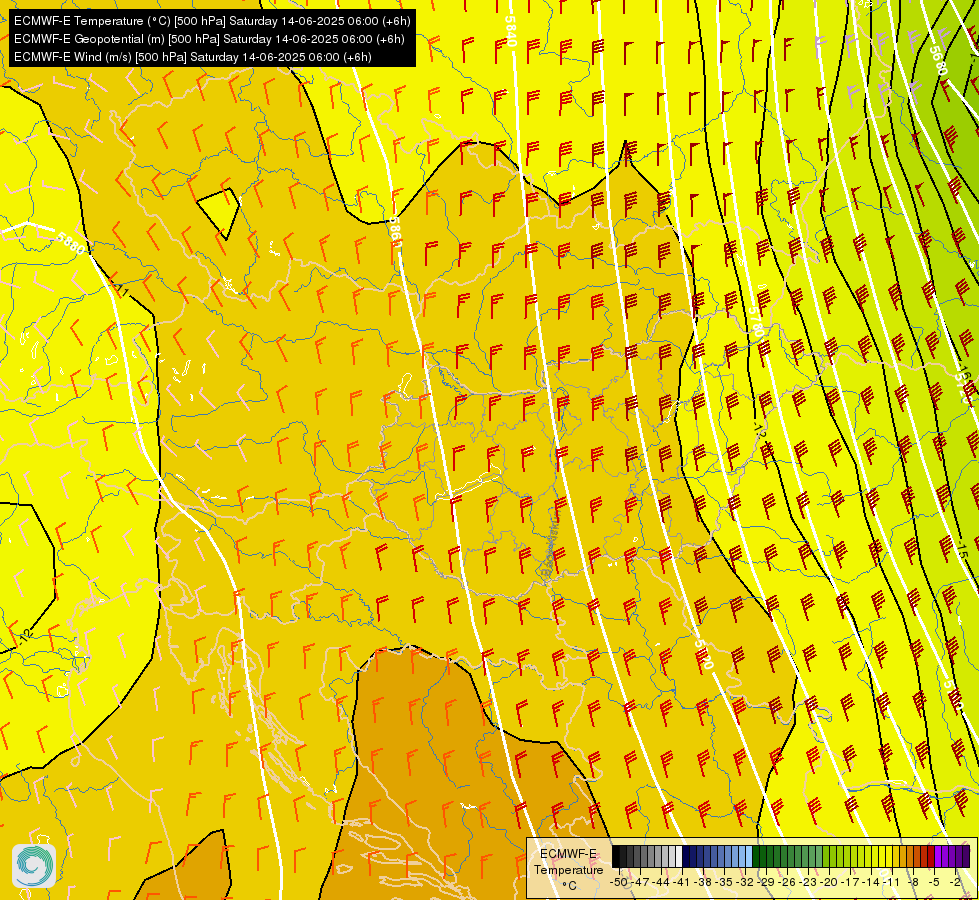Click the -26 legend value
The width and height of the screenshot is (979, 900).
pyautogui.click(x=787, y=882)
